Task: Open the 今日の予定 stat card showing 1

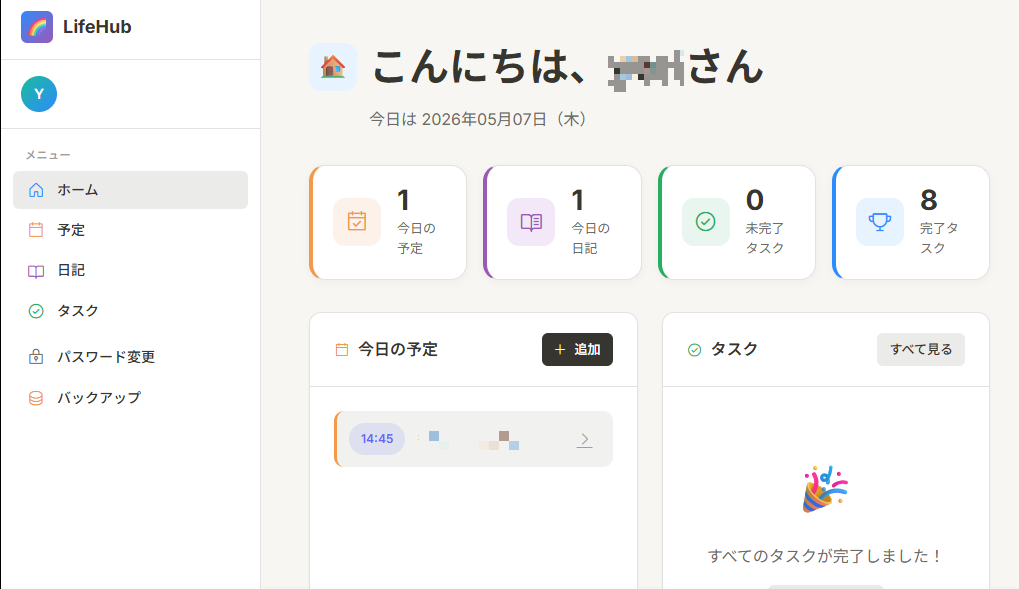Action: (388, 222)
